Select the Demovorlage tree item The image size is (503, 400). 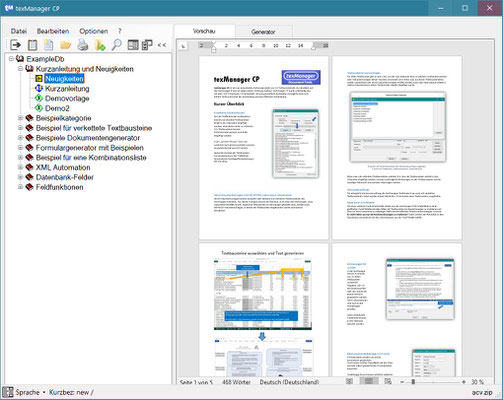click(x=67, y=98)
